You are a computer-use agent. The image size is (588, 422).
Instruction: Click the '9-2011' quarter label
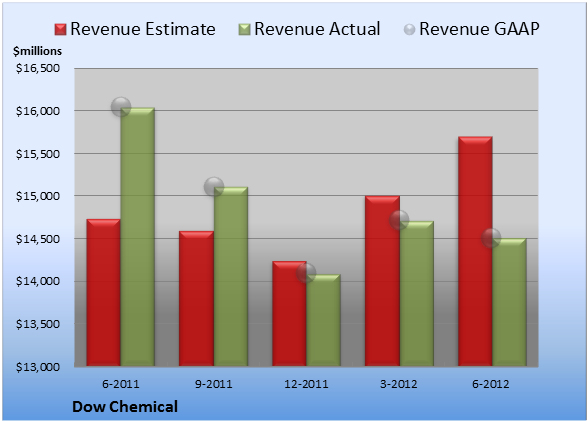tap(214, 384)
